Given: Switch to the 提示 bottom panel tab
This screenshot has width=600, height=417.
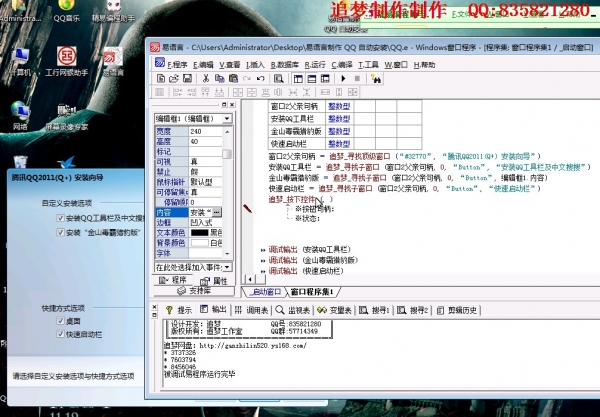Looking at the screenshot, I should click(x=179, y=310).
